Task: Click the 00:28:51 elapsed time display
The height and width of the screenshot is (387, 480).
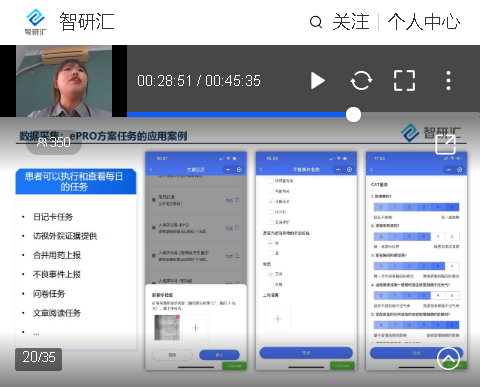Action: pos(164,81)
